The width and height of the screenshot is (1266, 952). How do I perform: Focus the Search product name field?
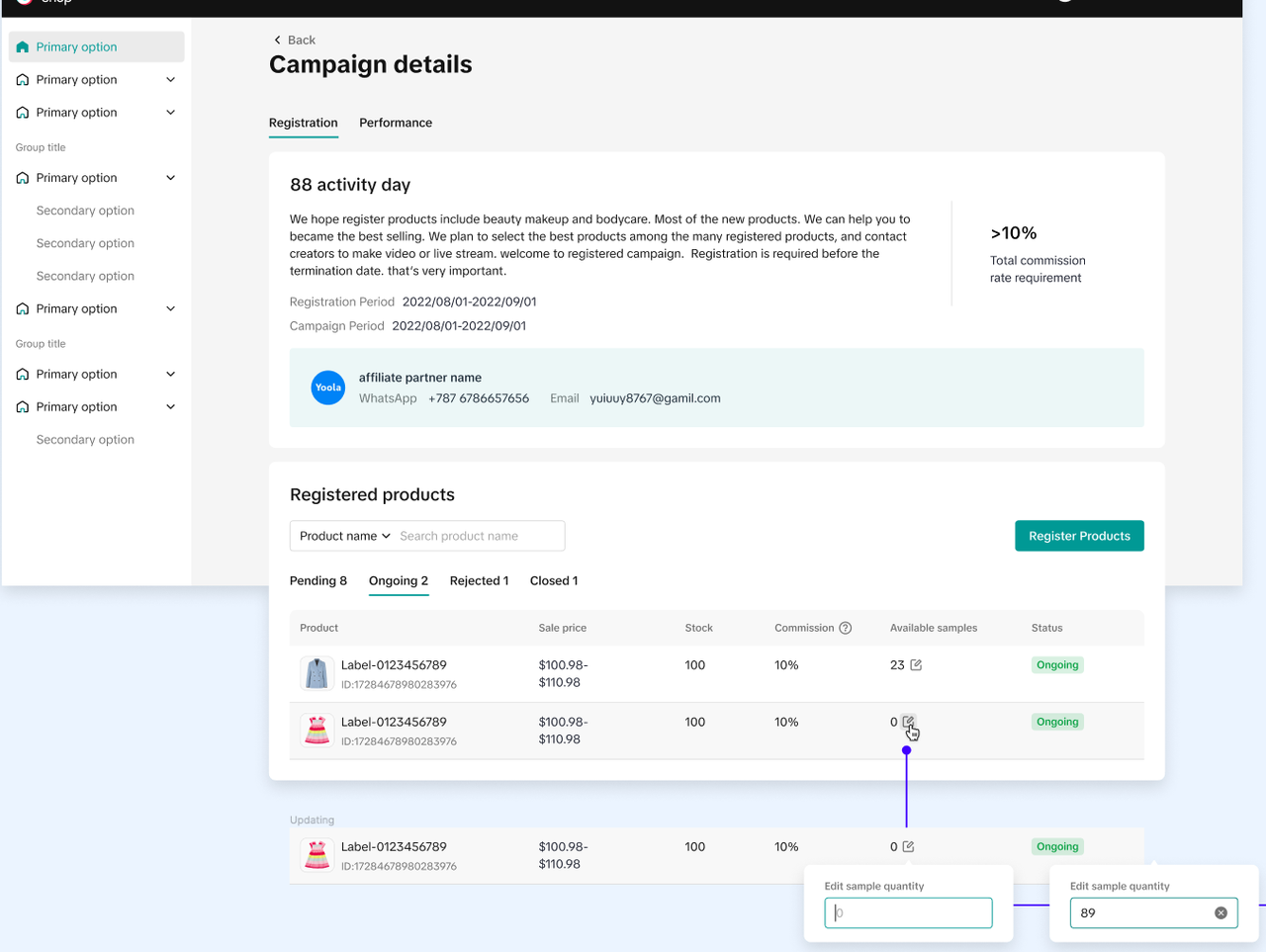[479, 536]
